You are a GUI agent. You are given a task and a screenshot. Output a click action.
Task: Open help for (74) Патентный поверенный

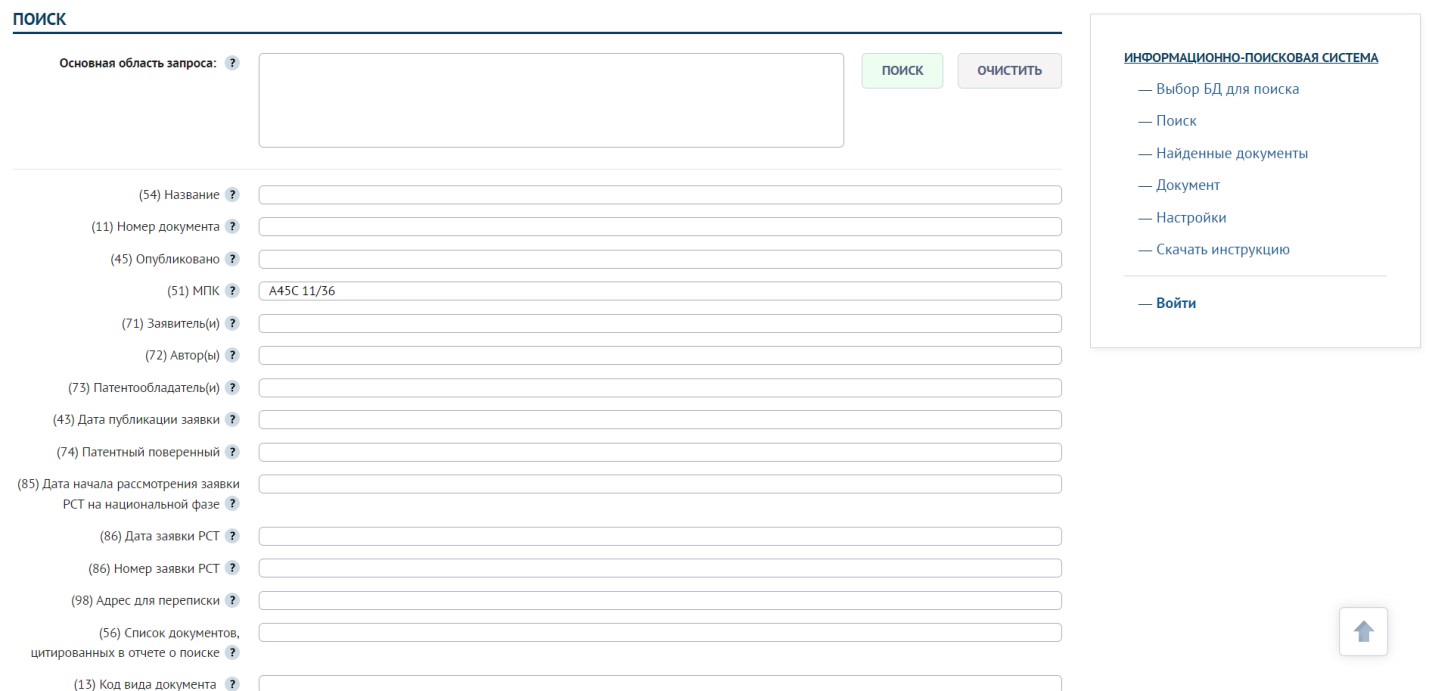232,452
